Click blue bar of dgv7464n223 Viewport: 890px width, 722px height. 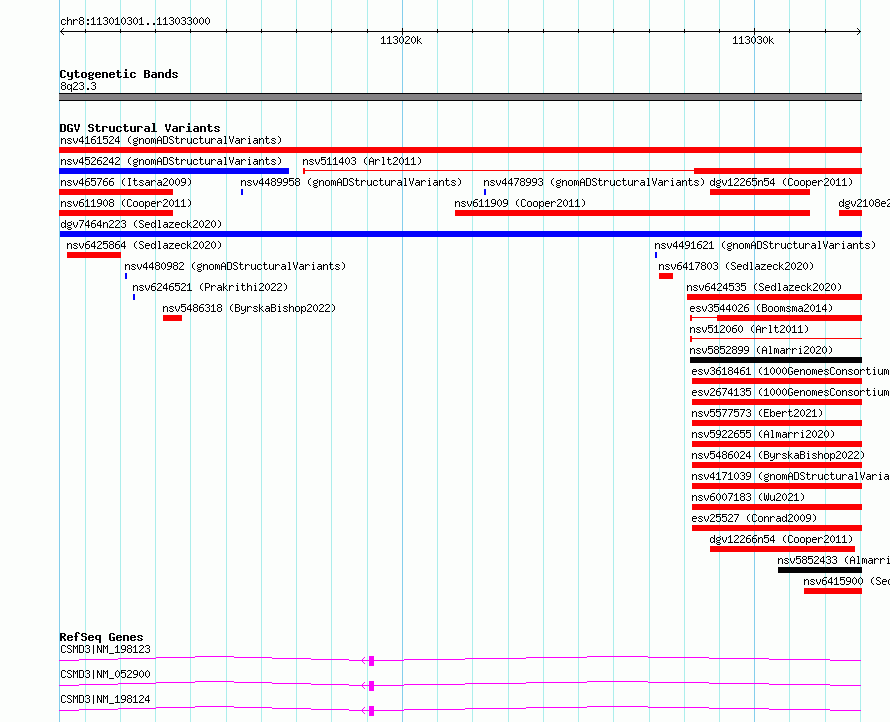point(460,234)
